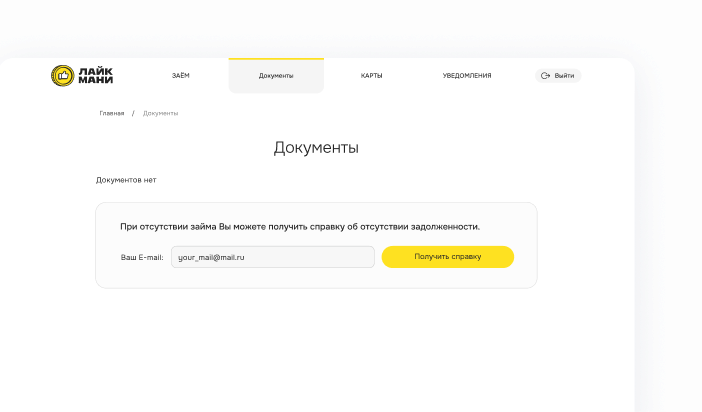Click the text about справку об отсутствии задолженности
This screenshot has width=702, height=412.
pyautogui.click(x=299, y=227)
